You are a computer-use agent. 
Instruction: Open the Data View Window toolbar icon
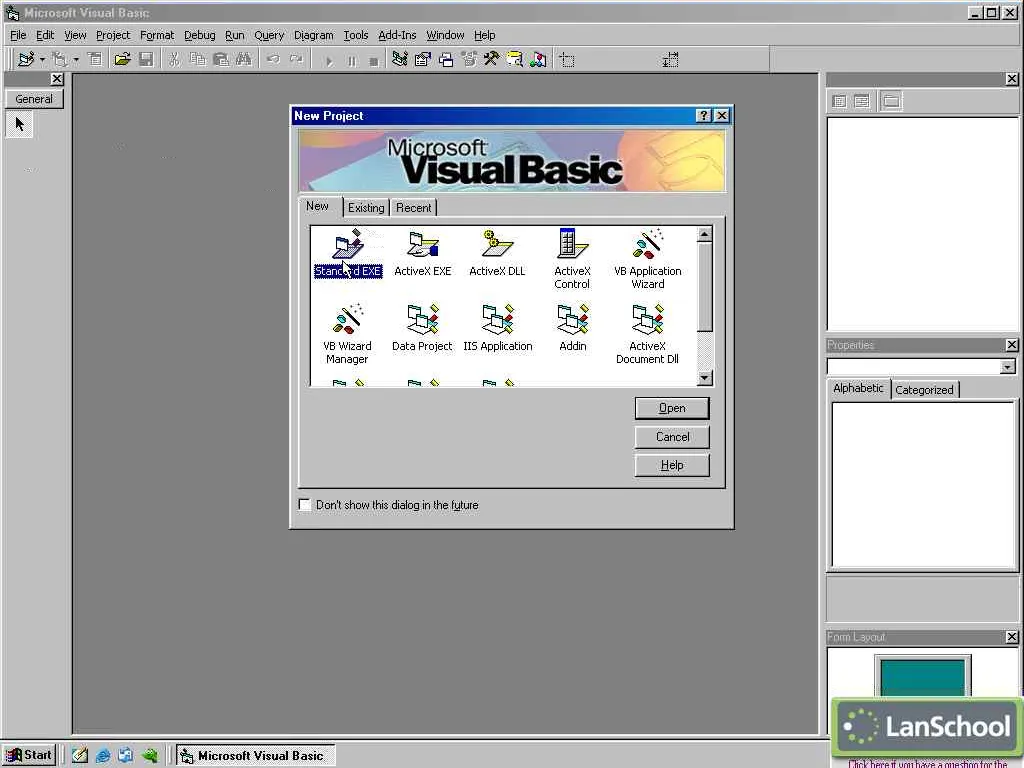(515, 60)
